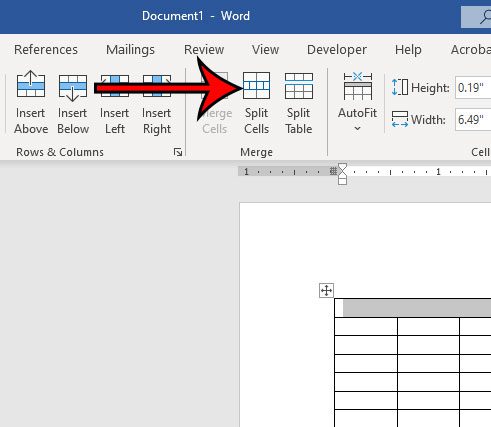Viewport: 491px width, 427px height.
Task: Open the Help tab
Action: [x=408, y=50]
